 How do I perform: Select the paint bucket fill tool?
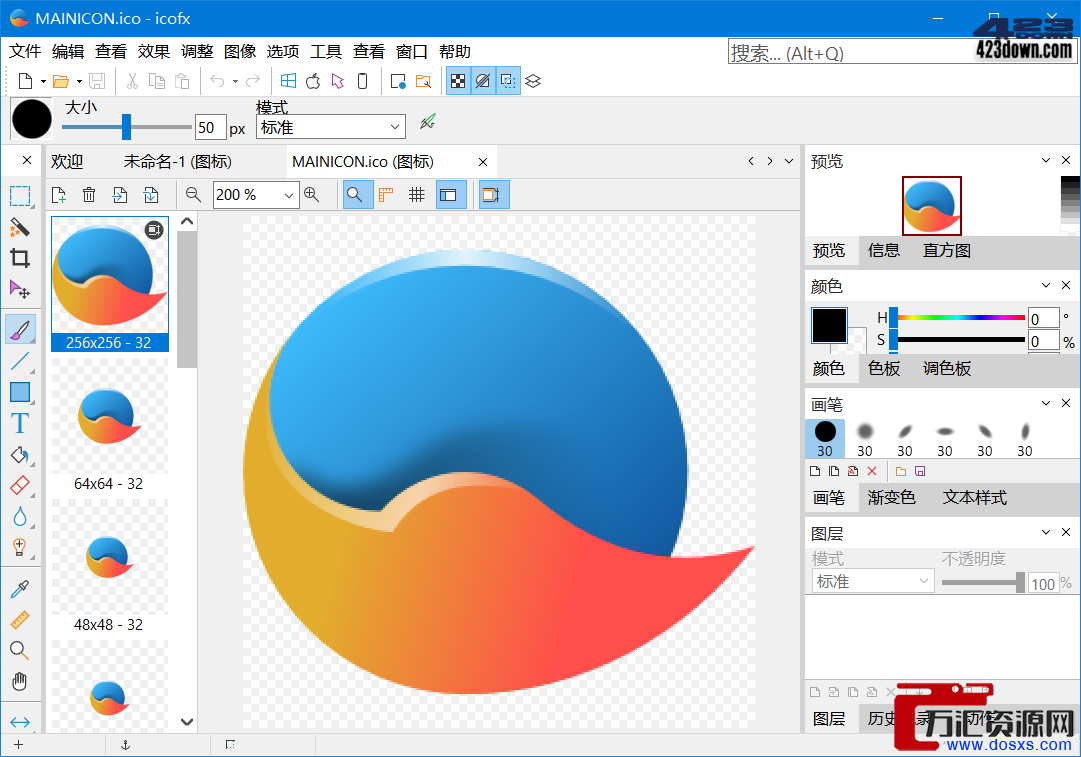coord(20,454)
